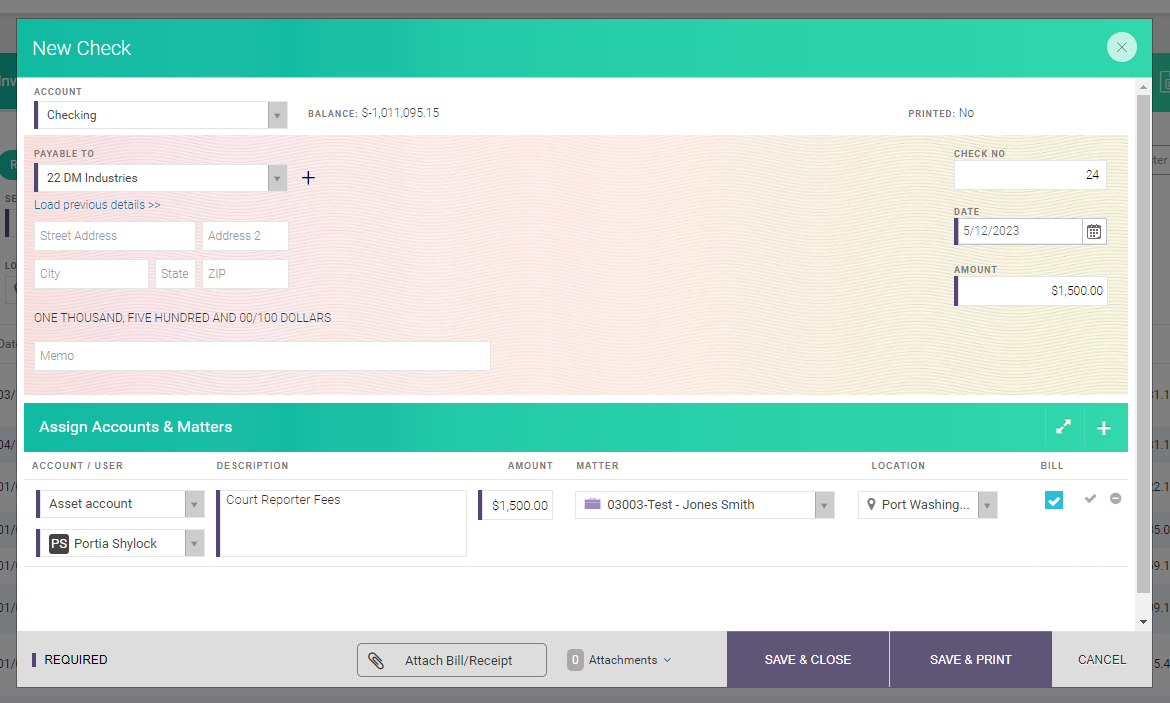1170x703 pixels.
Task: Click the paperclip icon on Attach Bill/Receipt
Action: (376, 660)
